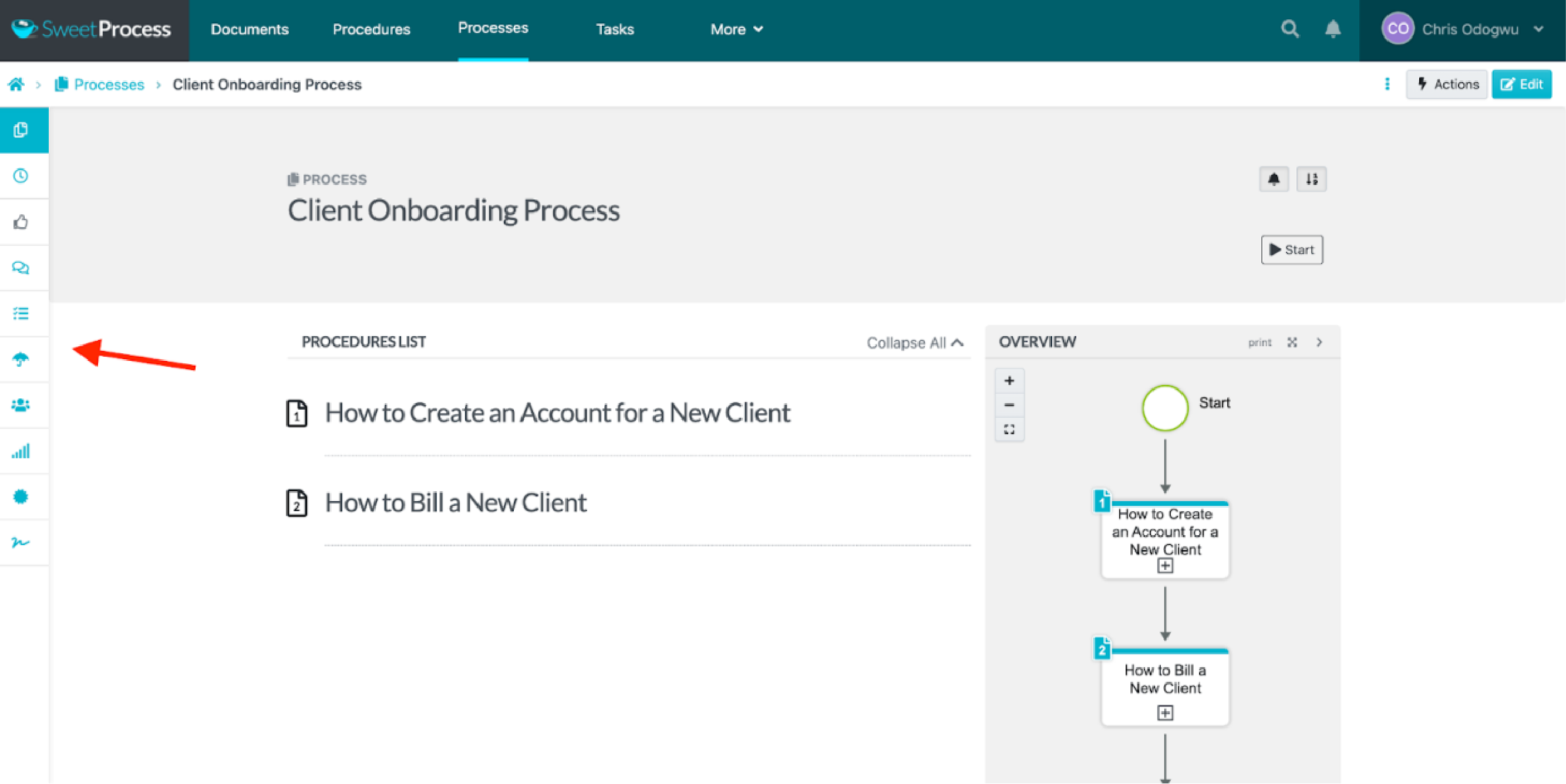Start the Client Onboarding Process
This screenshot has width=1566, height=784.
(x=1292, y=250)
